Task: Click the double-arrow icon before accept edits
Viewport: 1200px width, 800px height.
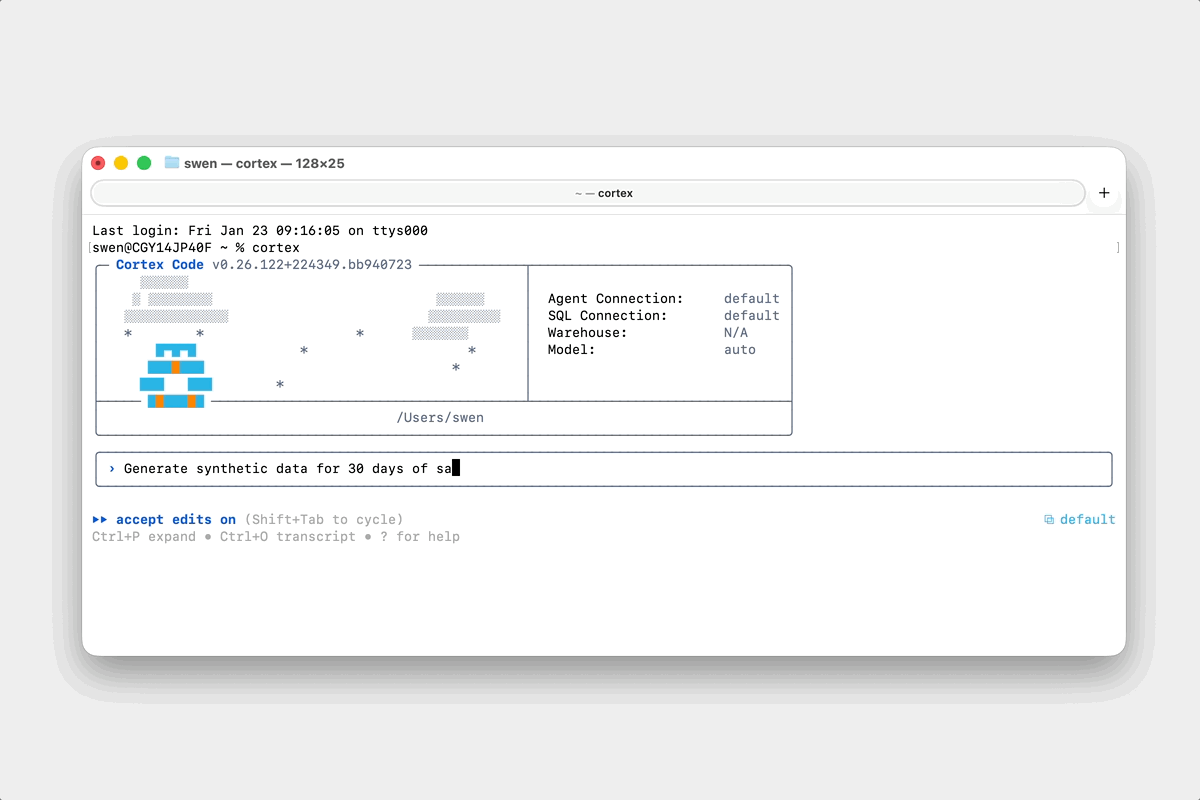Action: [100, 520]
